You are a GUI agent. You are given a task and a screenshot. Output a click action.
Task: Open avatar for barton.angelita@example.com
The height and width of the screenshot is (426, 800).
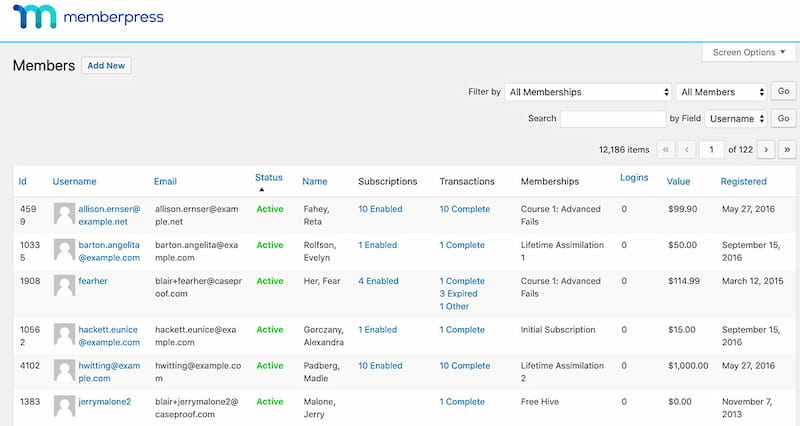[64, 249]
